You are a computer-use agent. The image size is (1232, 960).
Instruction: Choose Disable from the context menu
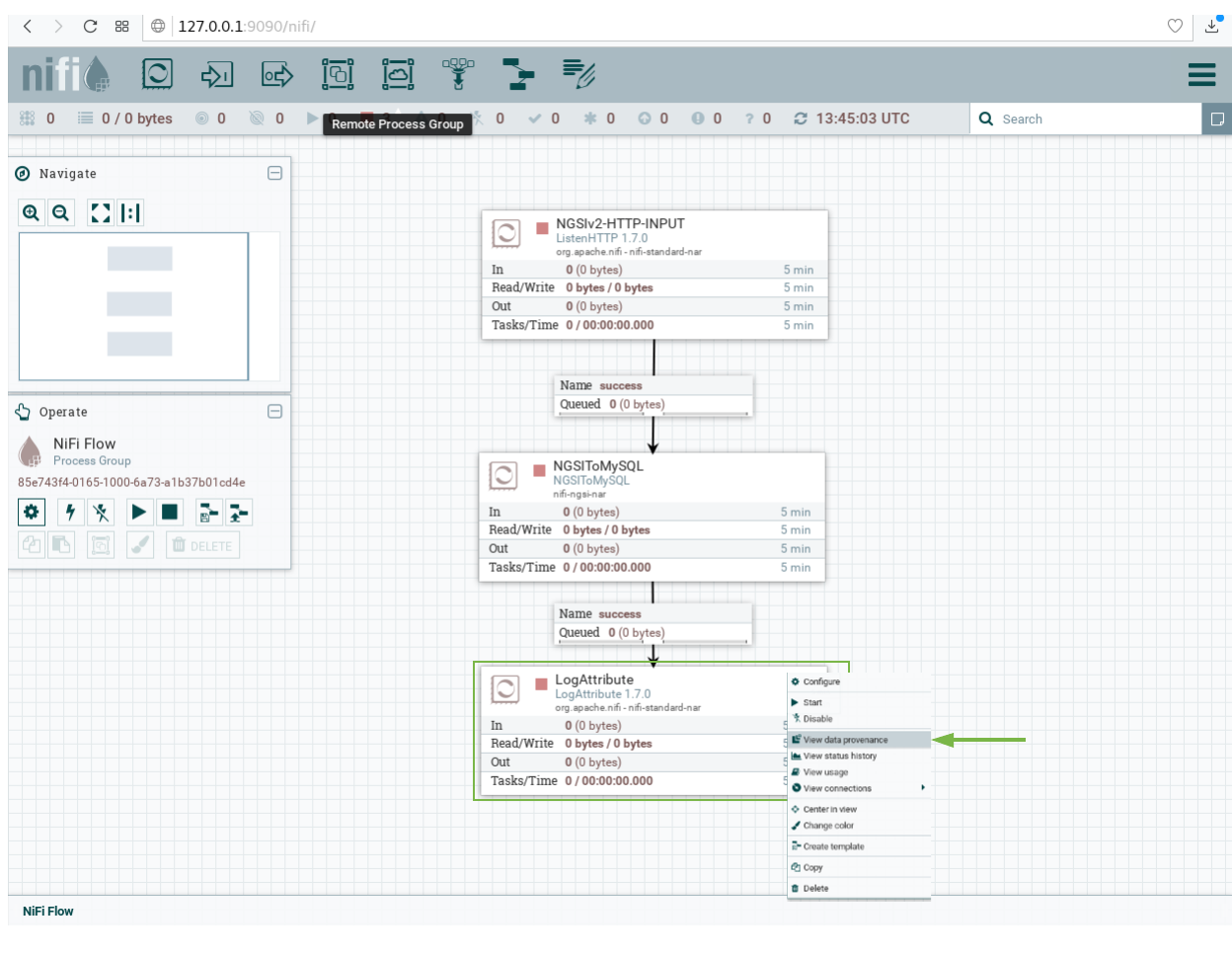pos(859,719)
